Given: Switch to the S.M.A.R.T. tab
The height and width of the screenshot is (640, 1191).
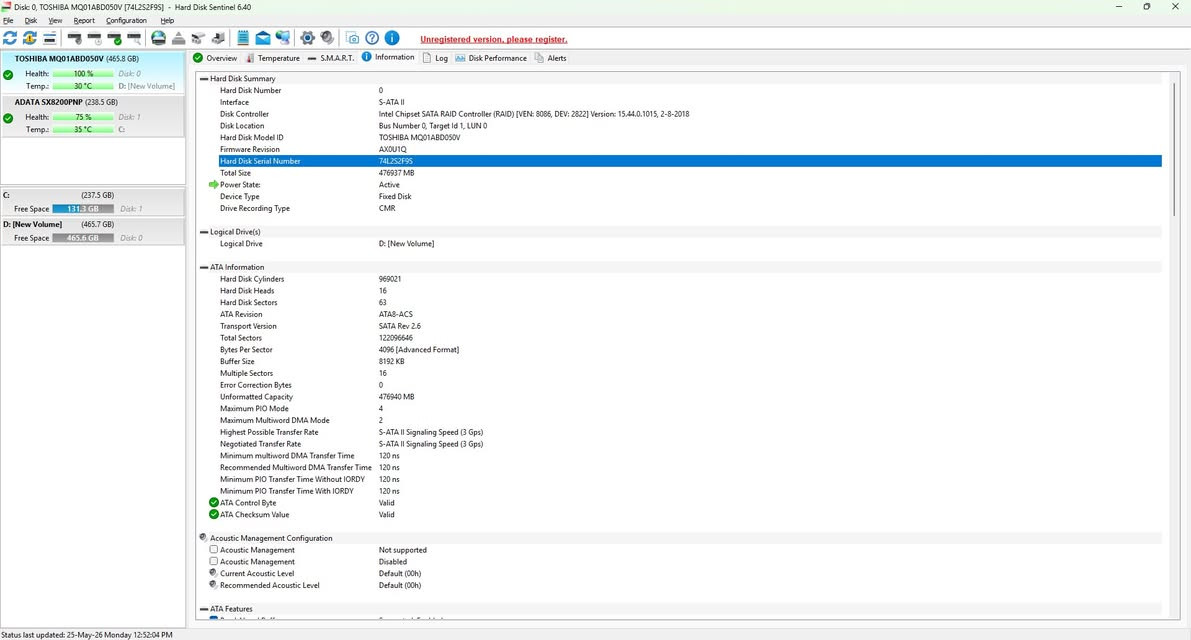Looking at the screenshot, I should point(331,58).
